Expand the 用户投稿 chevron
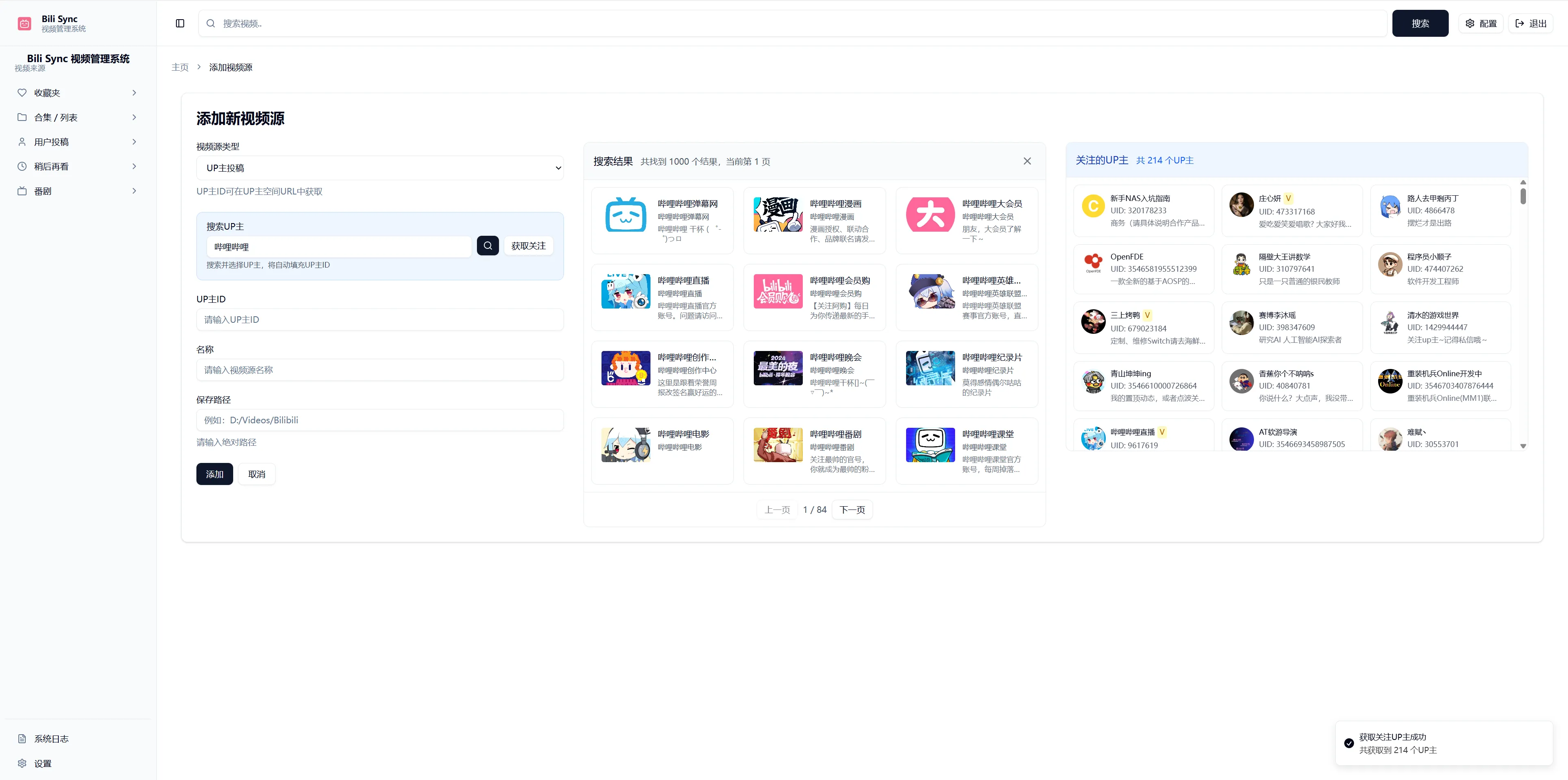 134,142
